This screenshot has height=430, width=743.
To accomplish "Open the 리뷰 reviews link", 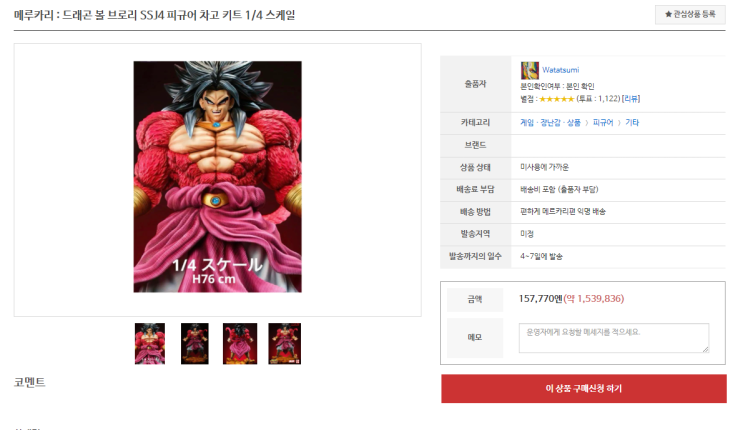I will 631,99.
